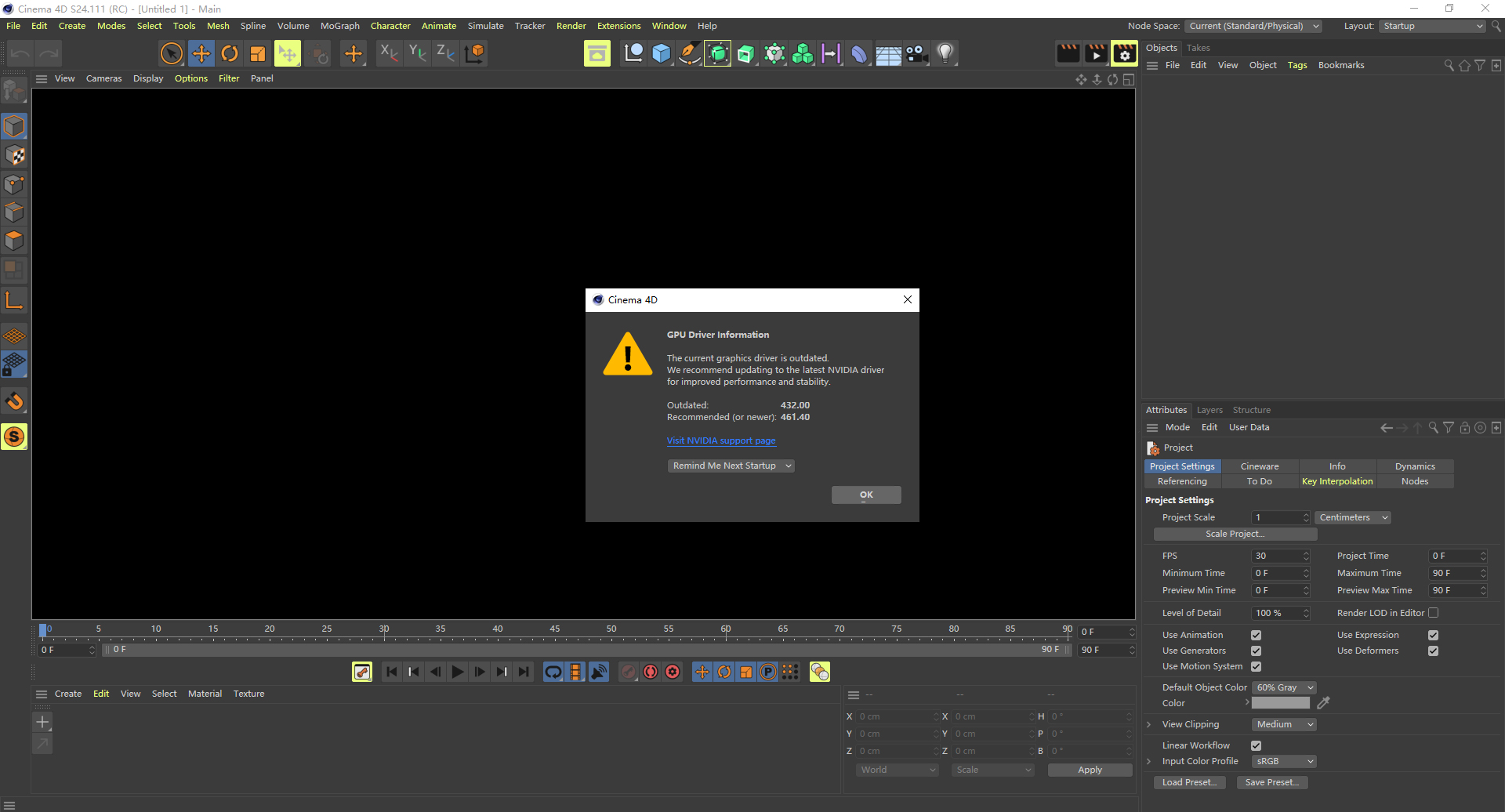
Task: Render to Picture Viewer
Action: (1096, 53)
